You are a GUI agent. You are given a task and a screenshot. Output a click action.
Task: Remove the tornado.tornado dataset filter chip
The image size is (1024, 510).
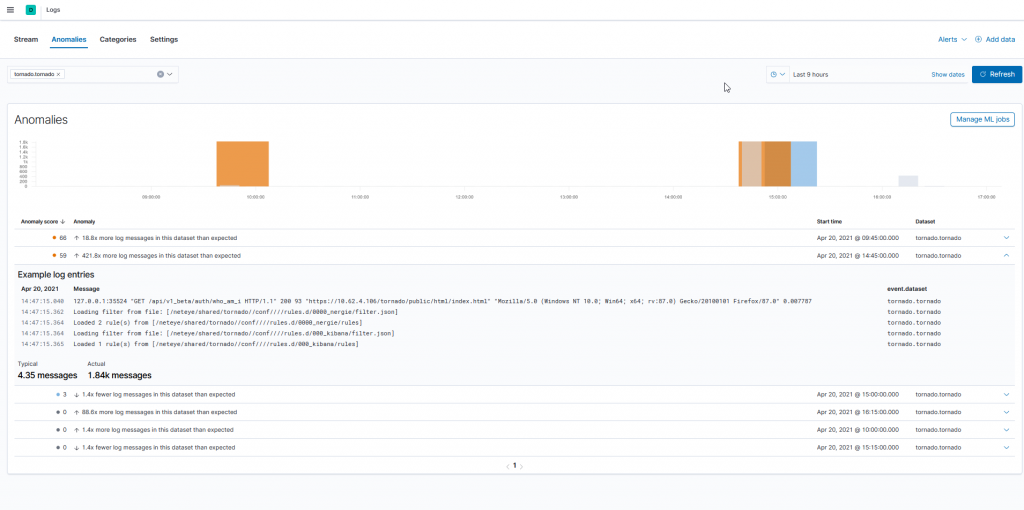pyautogui.click(x=59, y=74)
